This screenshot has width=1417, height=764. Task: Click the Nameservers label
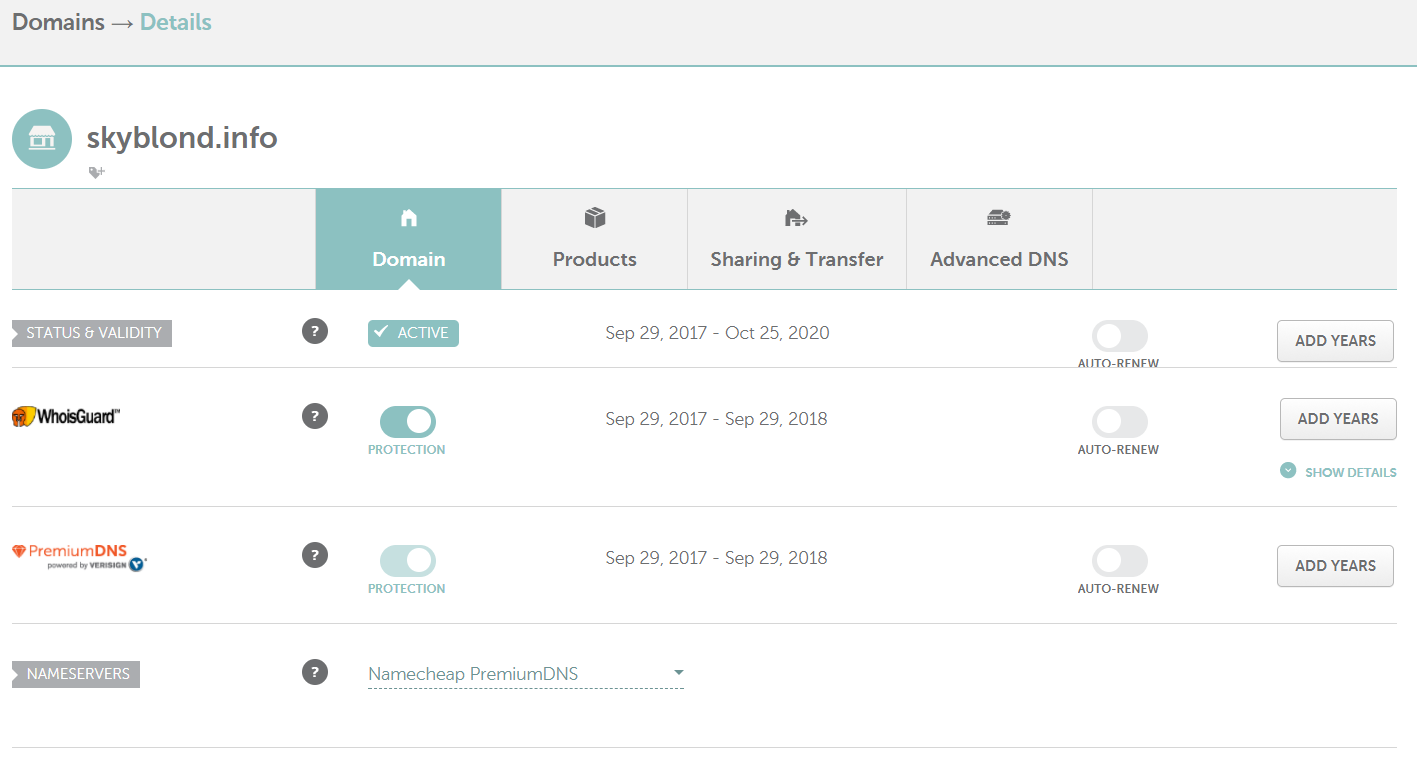click(76, 674)
